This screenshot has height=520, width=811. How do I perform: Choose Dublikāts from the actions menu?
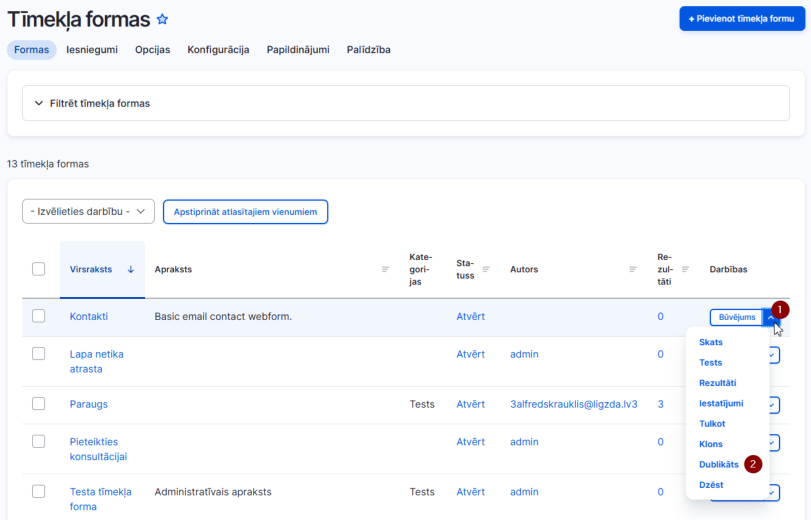(x=719, y=464)
